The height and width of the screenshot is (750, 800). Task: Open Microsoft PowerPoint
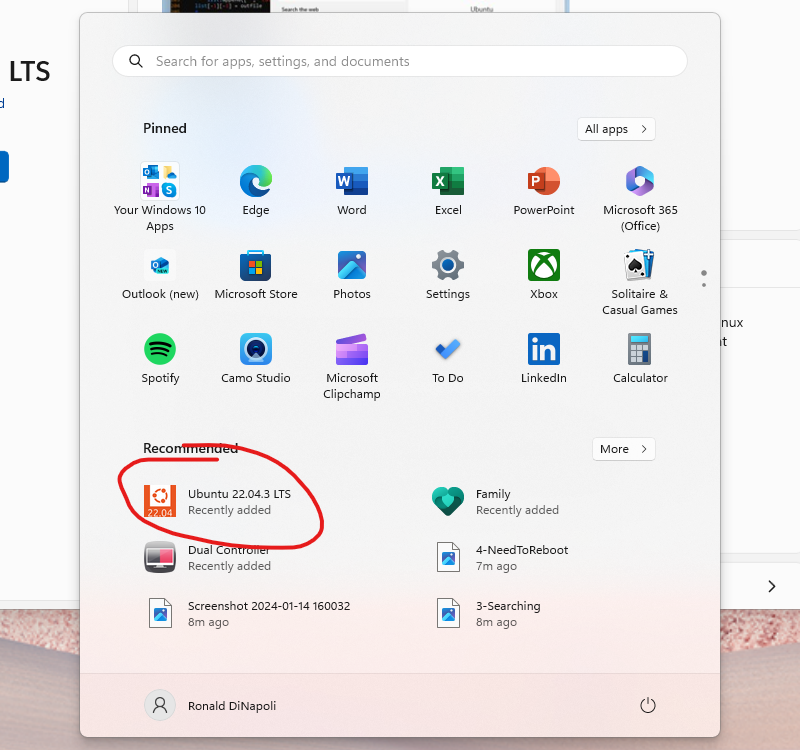[543, 183]
